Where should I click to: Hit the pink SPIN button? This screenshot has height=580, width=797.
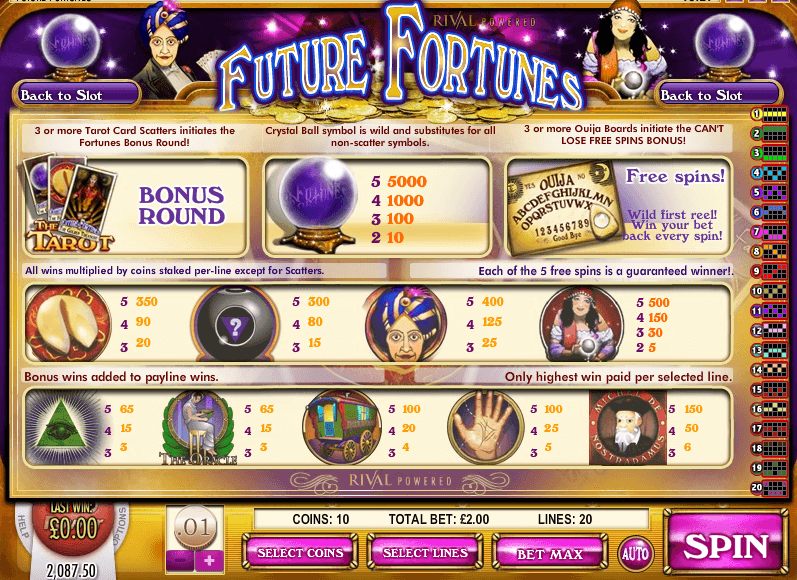[725, 545]
